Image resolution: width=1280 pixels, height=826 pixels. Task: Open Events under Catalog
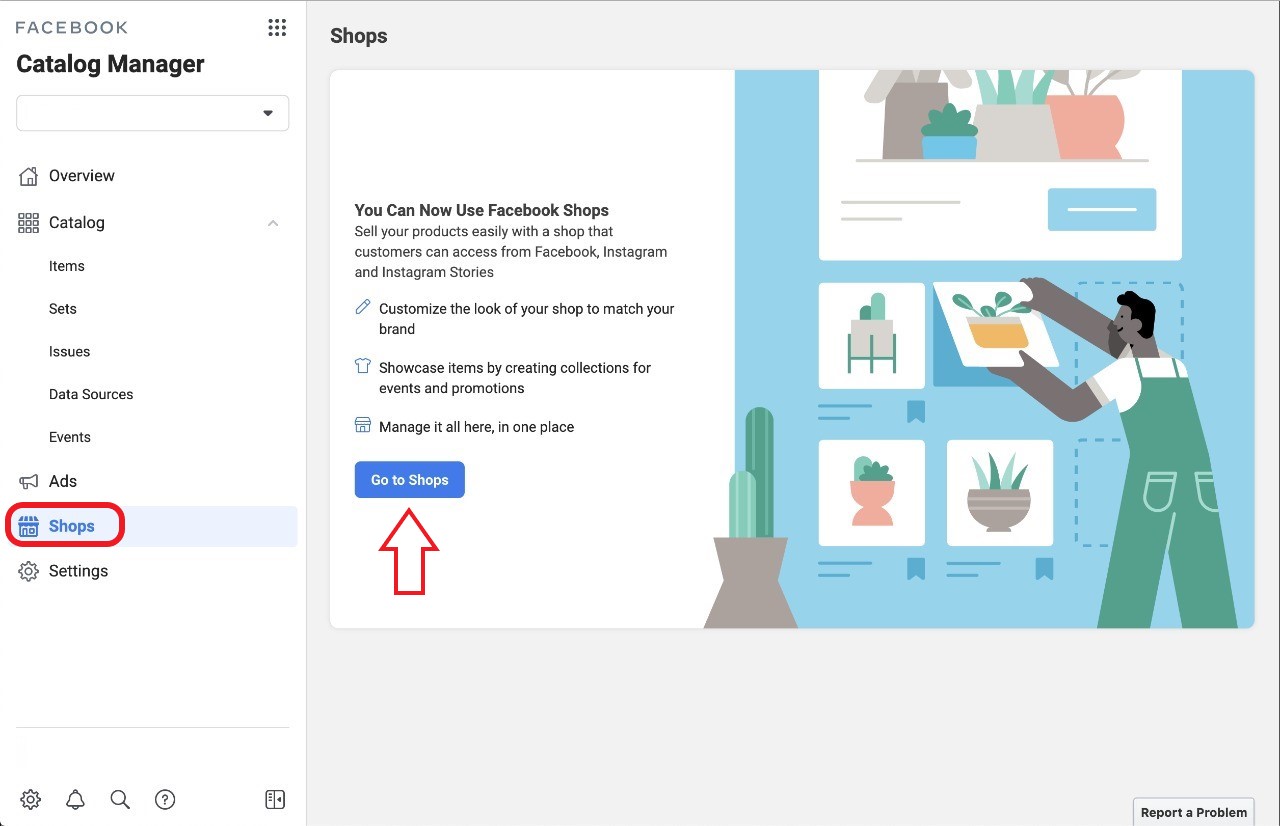tap(70, 437)
